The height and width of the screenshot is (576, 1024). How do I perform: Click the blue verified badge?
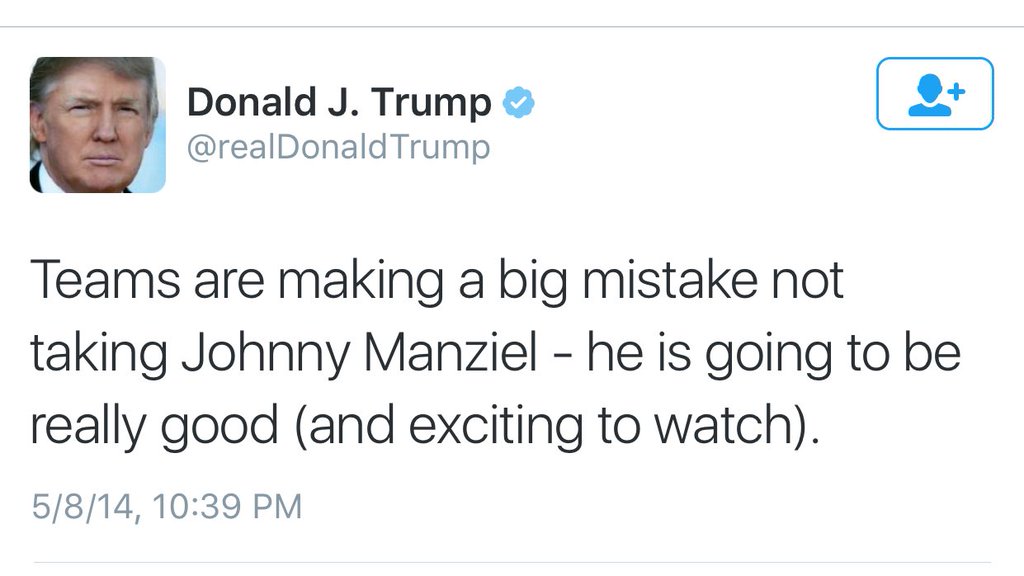[x=518, y=102]
